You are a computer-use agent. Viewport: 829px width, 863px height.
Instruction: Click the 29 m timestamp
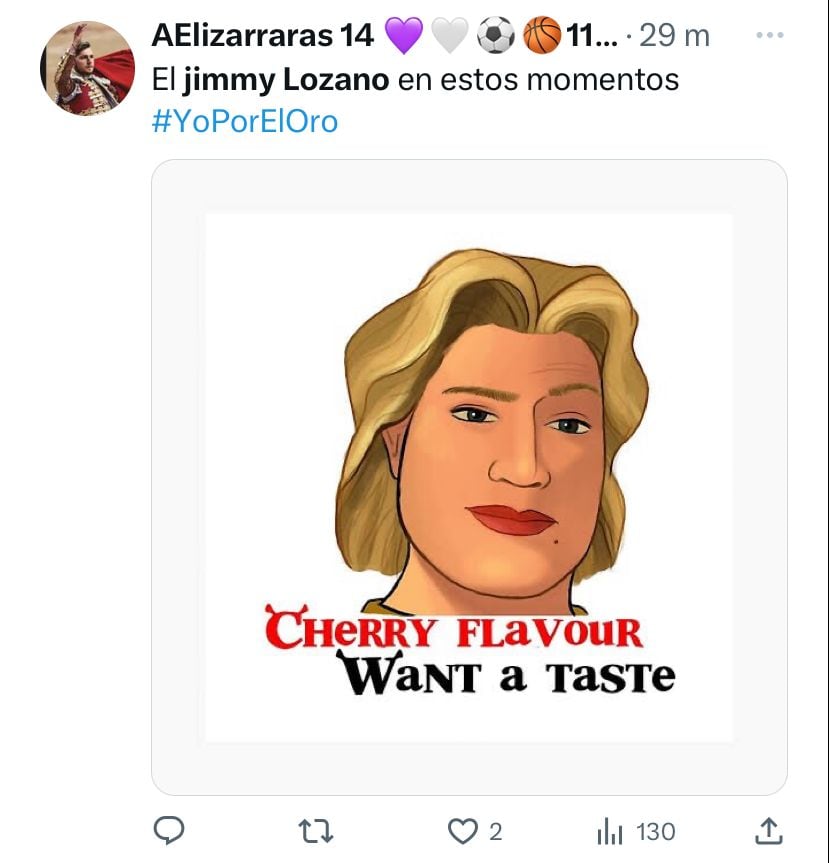[x=674, y=36]
